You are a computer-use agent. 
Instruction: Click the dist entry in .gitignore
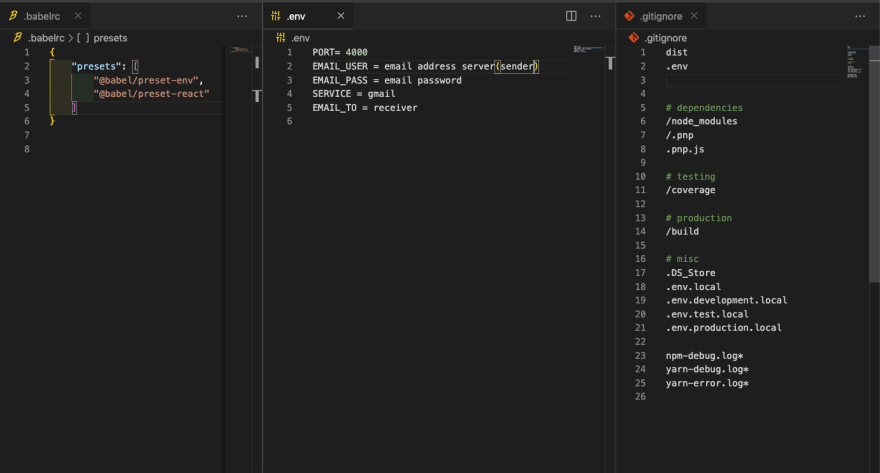click(x=677, y=52)
